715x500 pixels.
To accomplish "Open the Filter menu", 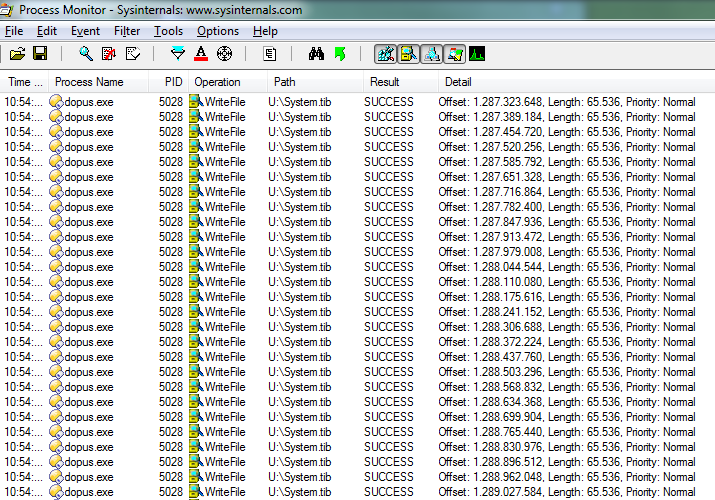I will (127, 31).
